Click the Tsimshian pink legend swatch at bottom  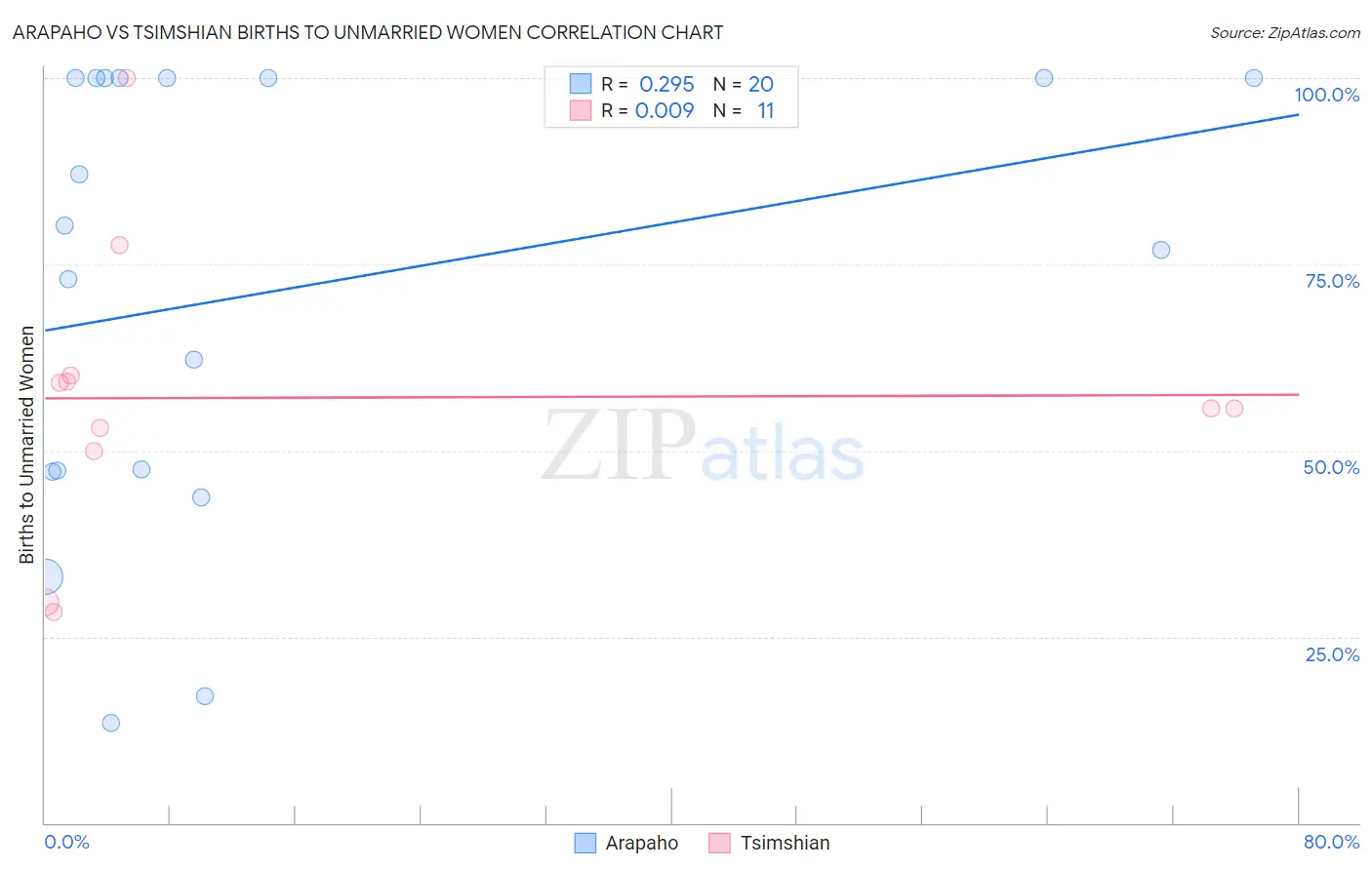[x=719, y=843]
